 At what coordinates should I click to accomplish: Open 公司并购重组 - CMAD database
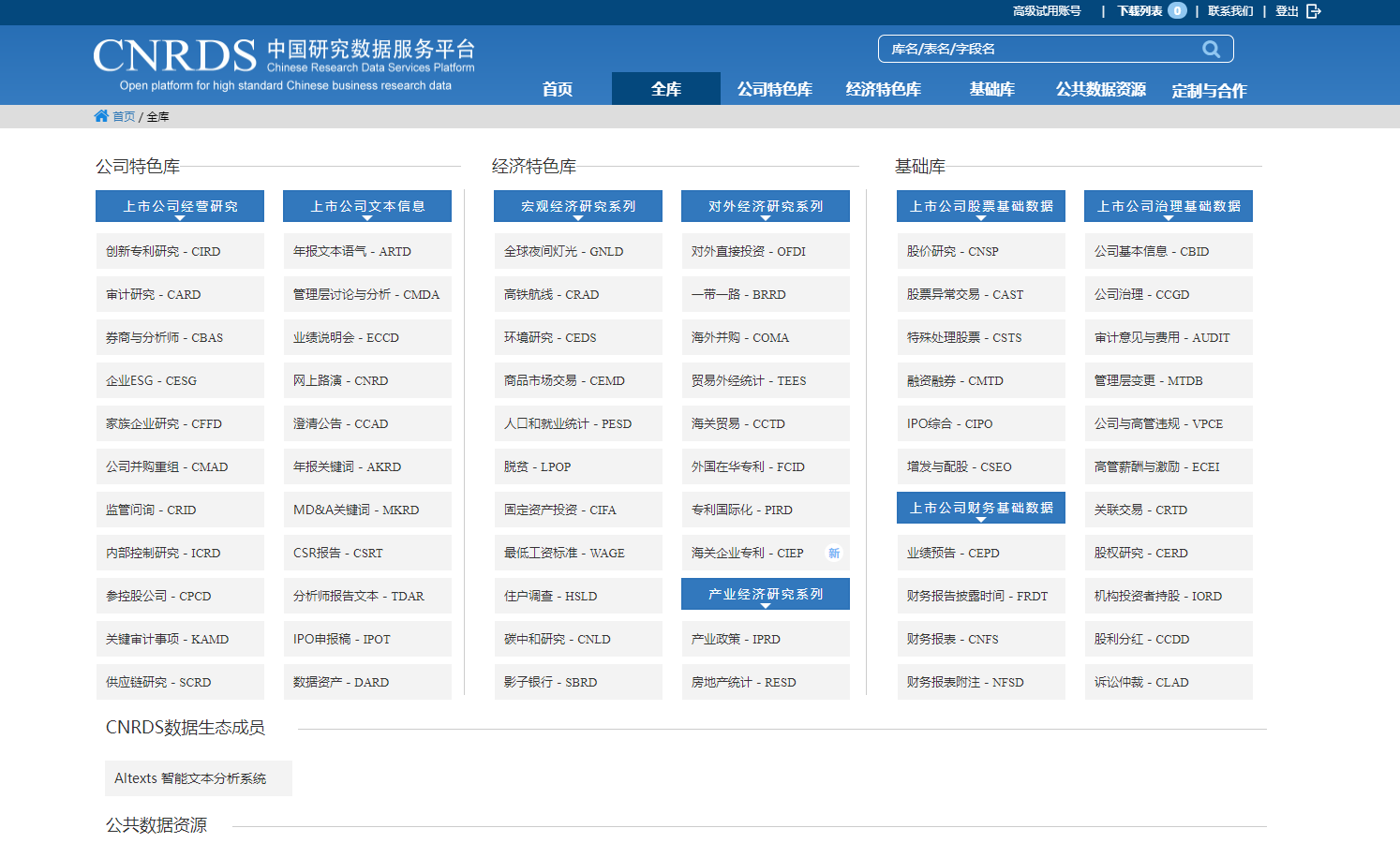pos(180,466)
